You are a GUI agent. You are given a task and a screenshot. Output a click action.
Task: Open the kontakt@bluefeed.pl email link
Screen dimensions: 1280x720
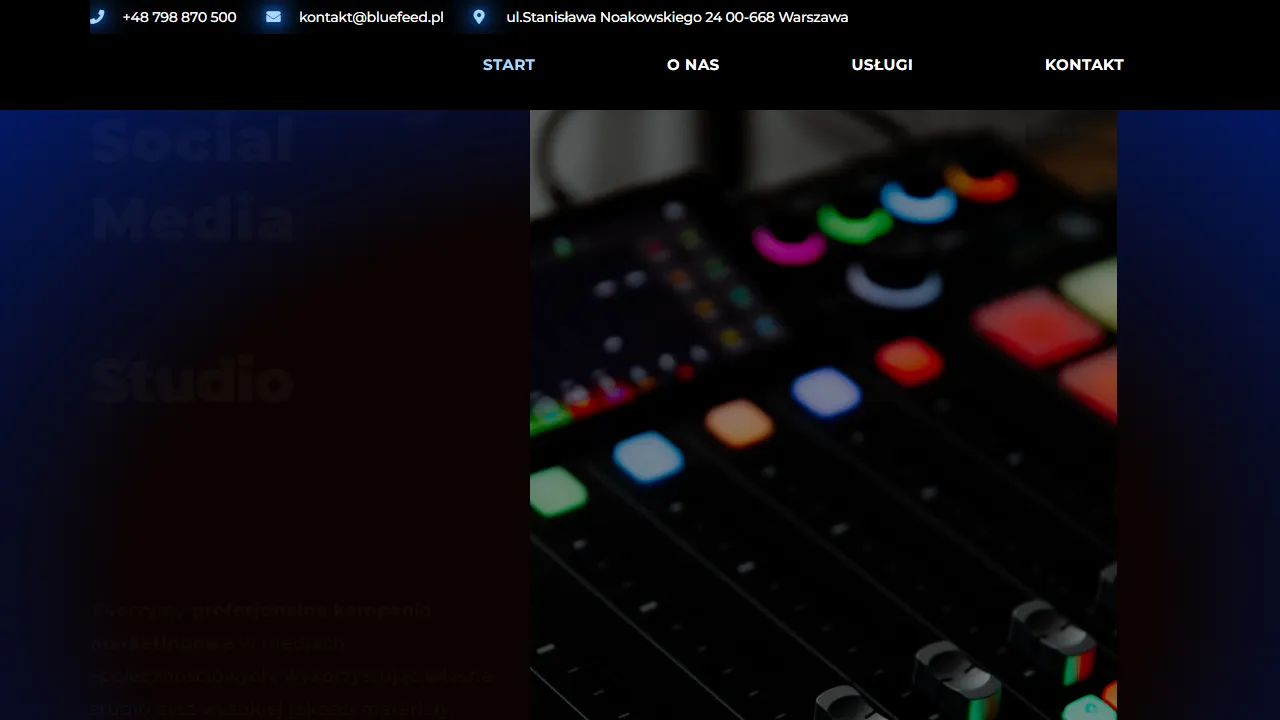coord(371,17)
